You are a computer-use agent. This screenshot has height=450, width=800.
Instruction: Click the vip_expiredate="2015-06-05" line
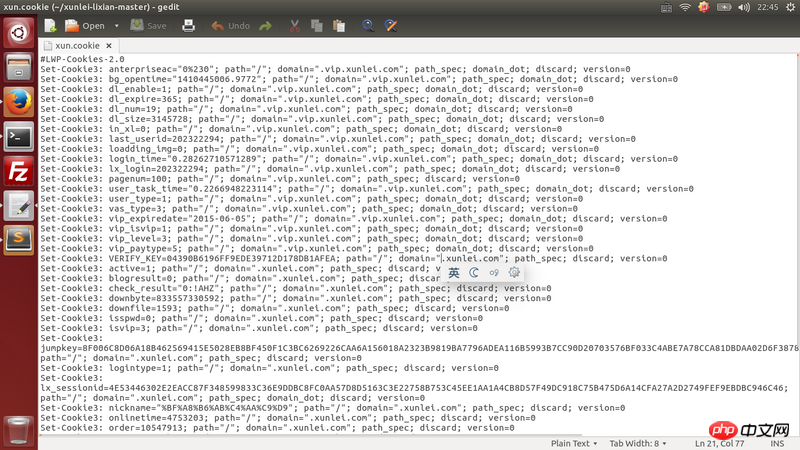click(354, 218)
